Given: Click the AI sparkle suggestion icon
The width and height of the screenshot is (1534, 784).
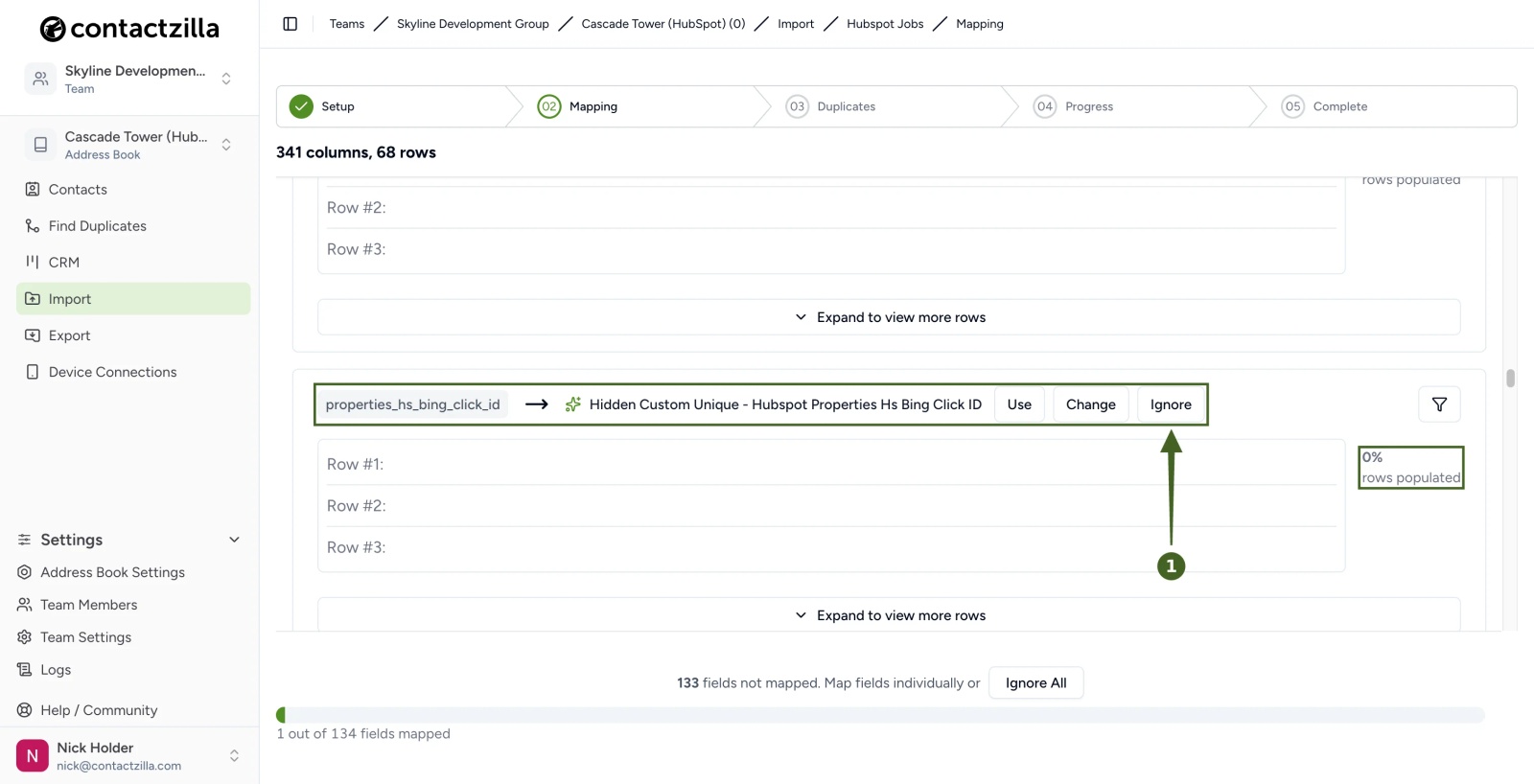Looking at the screenshot, I should 573,404.
